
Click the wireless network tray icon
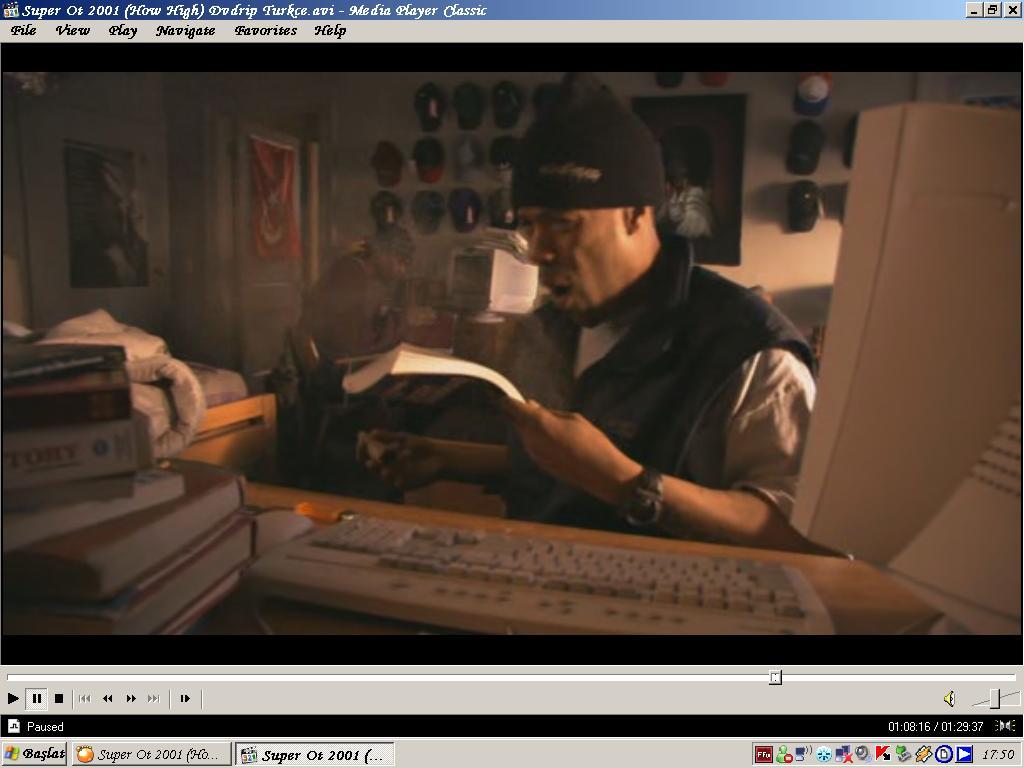pos(803,755)
